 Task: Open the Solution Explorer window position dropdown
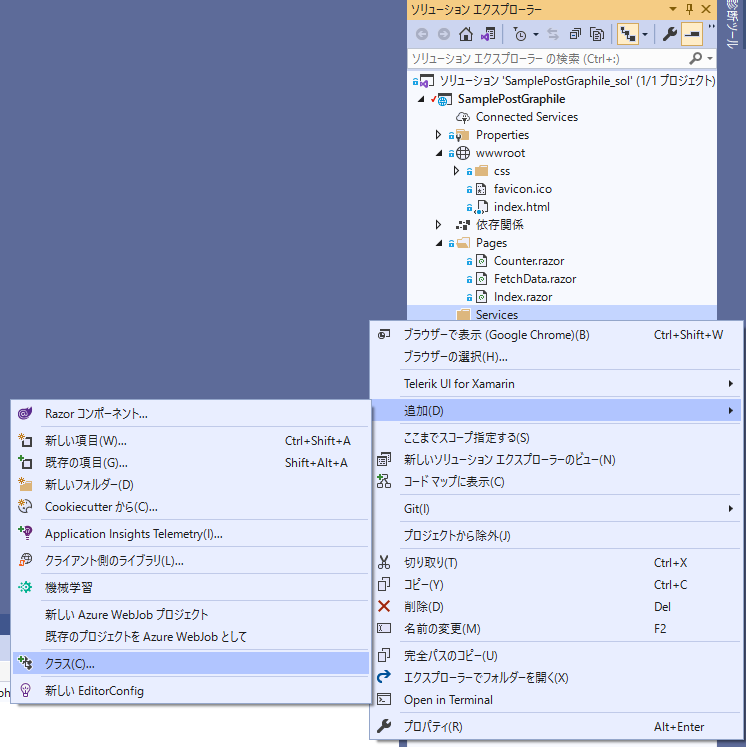(x=673, y=9)
